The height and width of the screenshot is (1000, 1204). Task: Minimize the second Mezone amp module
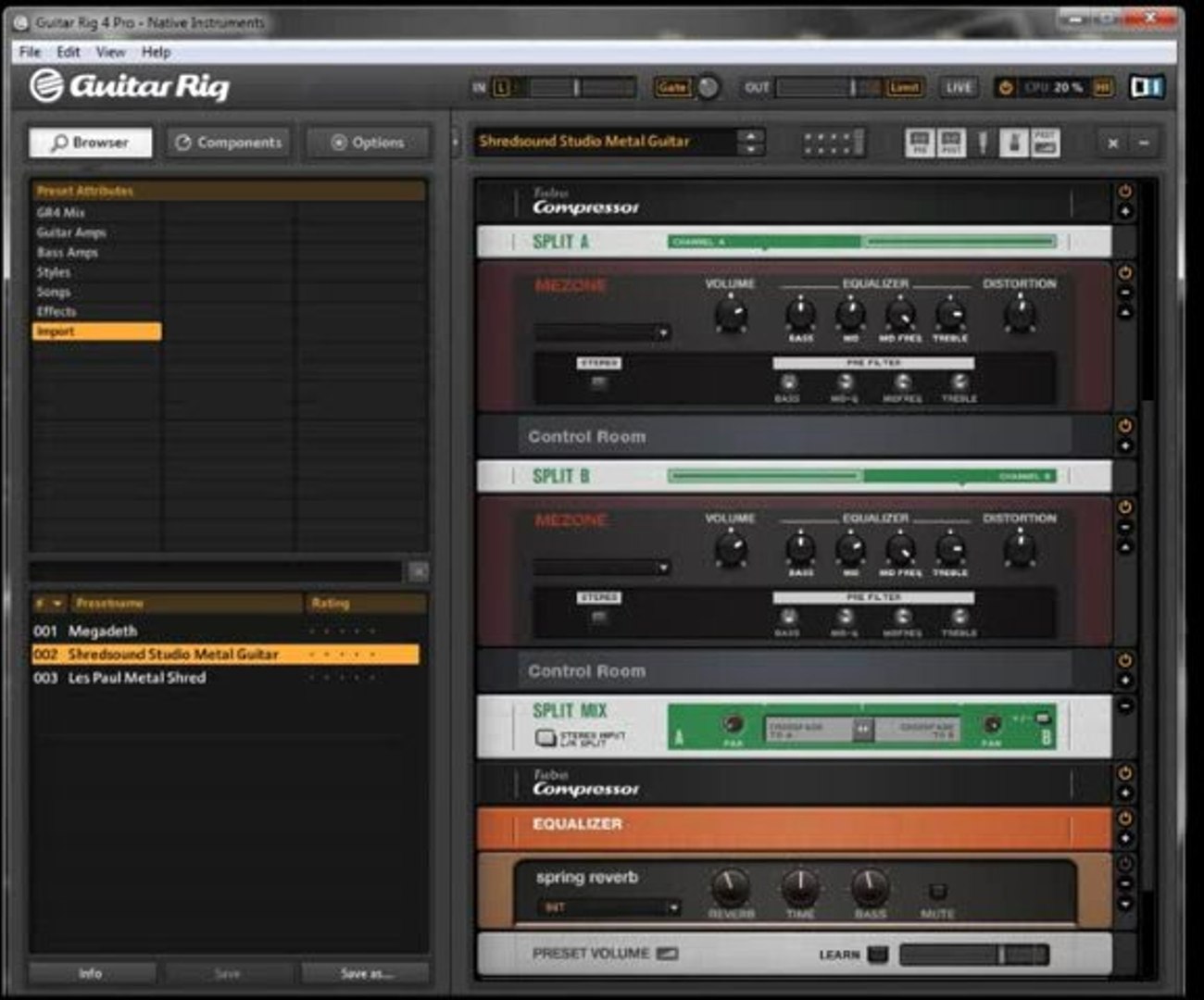click(x=1125, y=527)
